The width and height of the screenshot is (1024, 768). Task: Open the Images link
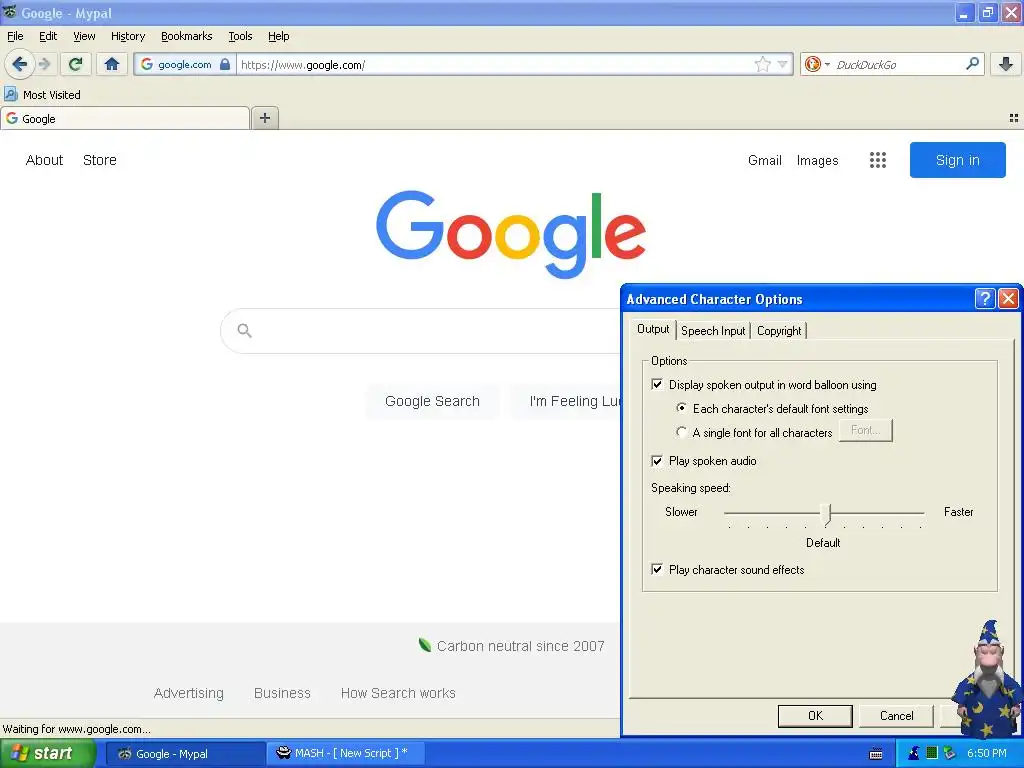pyautogui.click(x=817, y=160)
